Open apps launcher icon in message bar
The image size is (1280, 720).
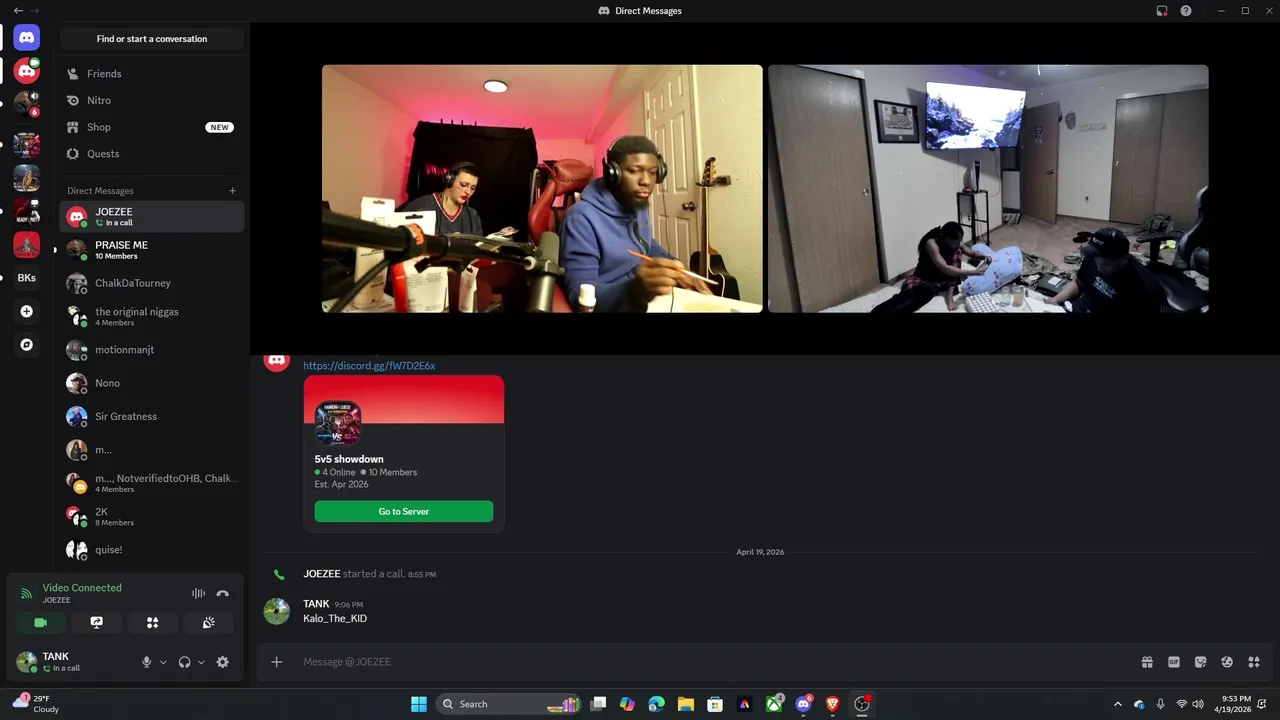pyautogui.click(x=1254, y=662)
